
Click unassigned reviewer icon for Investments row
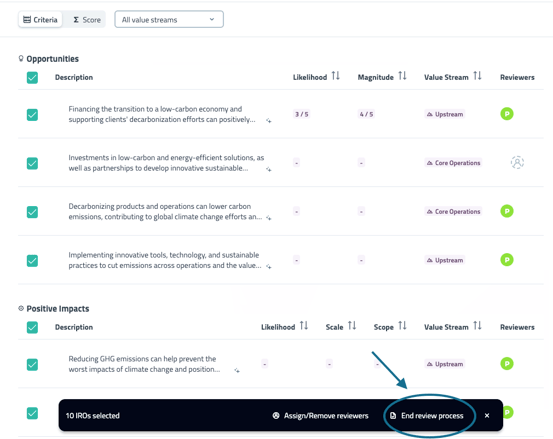(x=517, y=163)
